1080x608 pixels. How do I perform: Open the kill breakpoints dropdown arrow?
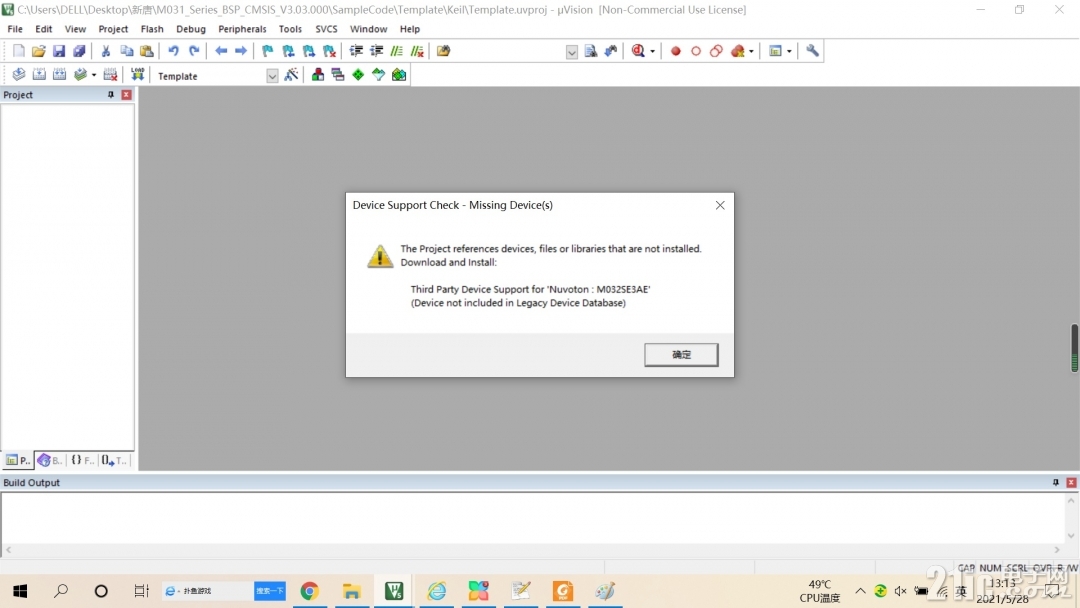(x=751, y=51)
